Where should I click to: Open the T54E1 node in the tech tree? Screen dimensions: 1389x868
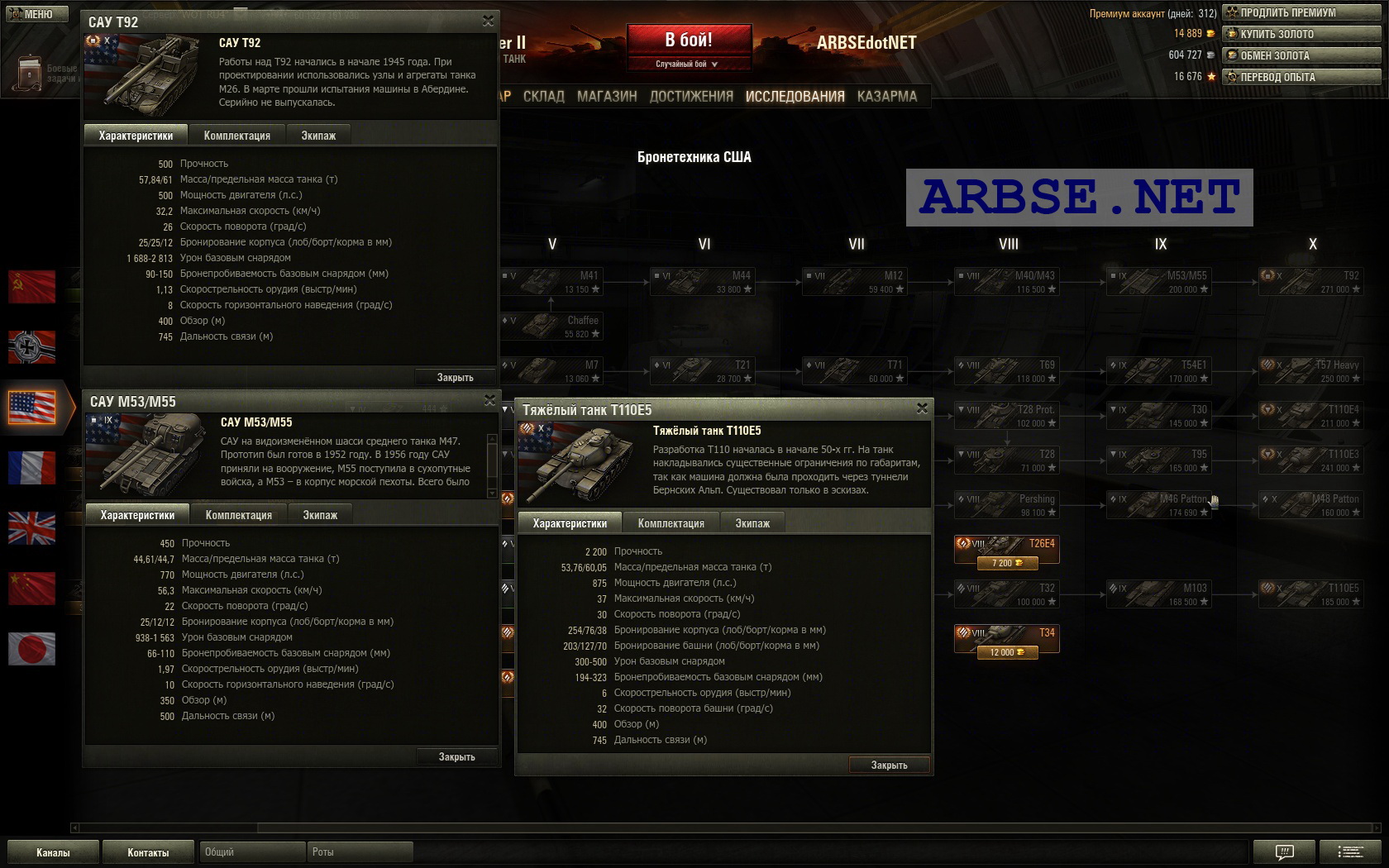click(1158, 371)
